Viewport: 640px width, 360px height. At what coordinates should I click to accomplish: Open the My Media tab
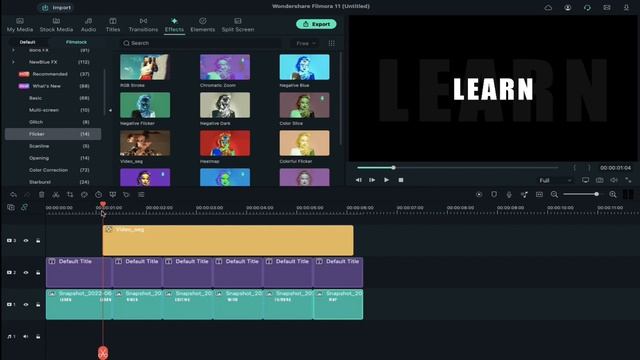pos(20,25)
